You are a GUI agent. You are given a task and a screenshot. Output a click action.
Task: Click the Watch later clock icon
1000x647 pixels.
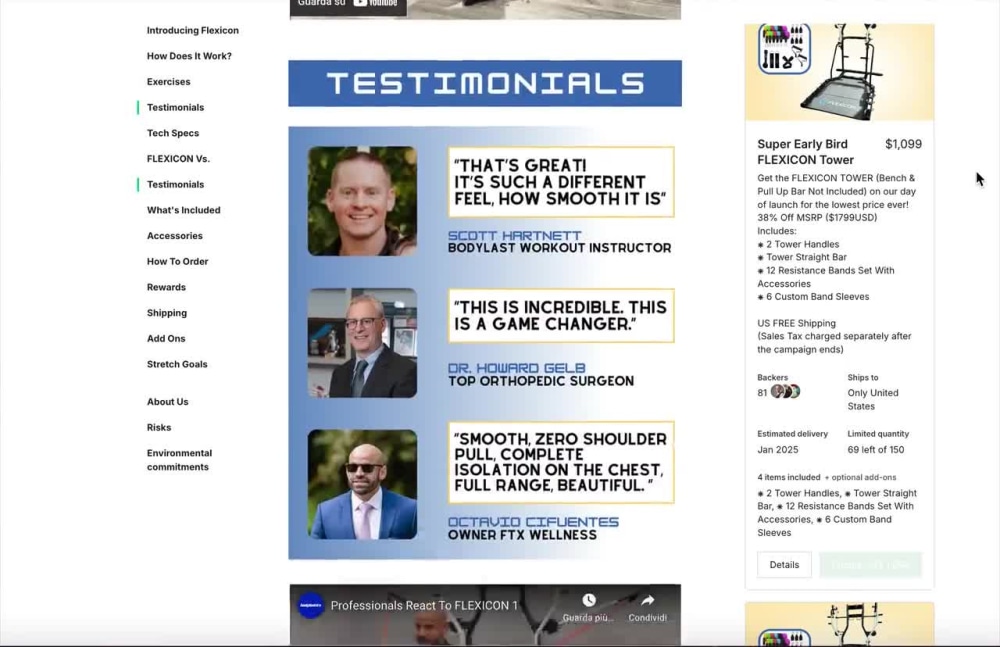(589, 600)
